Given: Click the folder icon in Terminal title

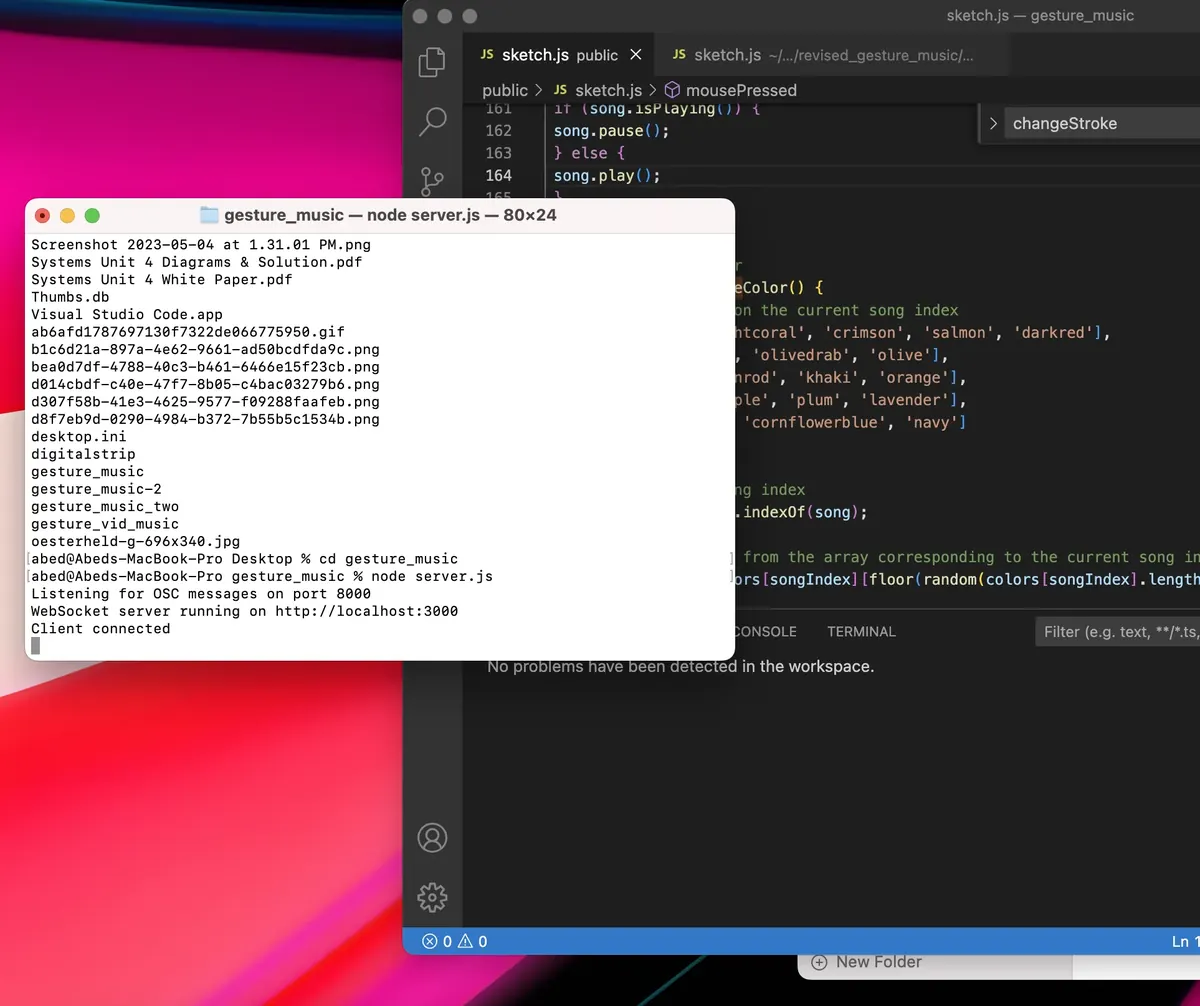Looking at the screenshot, I should [x=209, y=215].
